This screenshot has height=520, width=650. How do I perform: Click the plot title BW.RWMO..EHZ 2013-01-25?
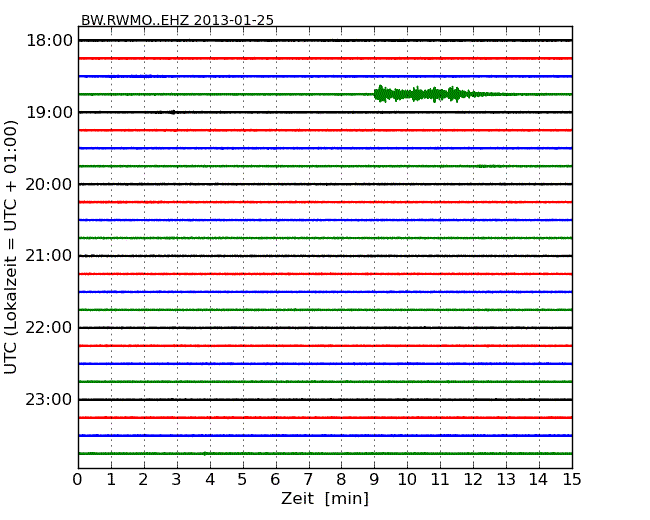tap(177, 20)
